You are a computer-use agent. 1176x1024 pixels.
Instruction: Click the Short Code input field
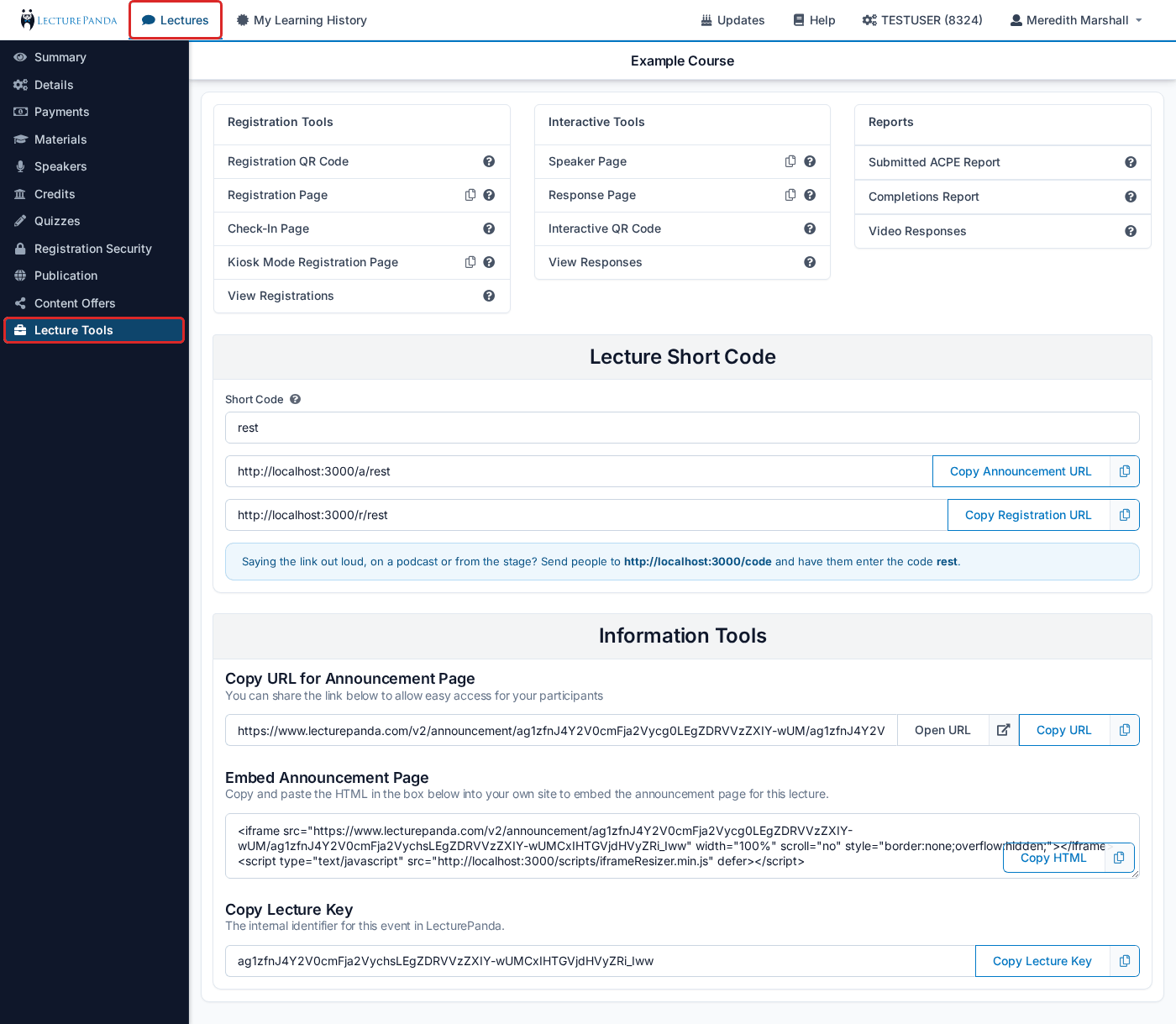(x=682, y=428)
